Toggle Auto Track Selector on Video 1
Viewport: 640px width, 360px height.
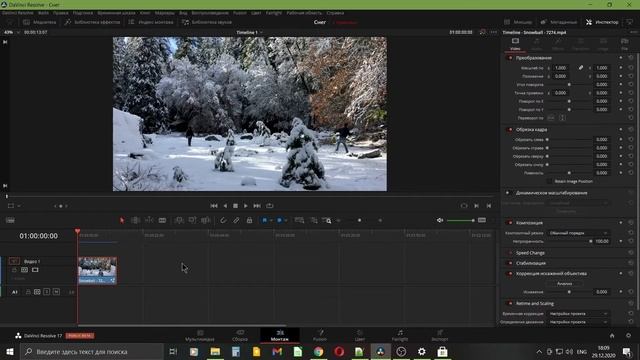point(24,270)
